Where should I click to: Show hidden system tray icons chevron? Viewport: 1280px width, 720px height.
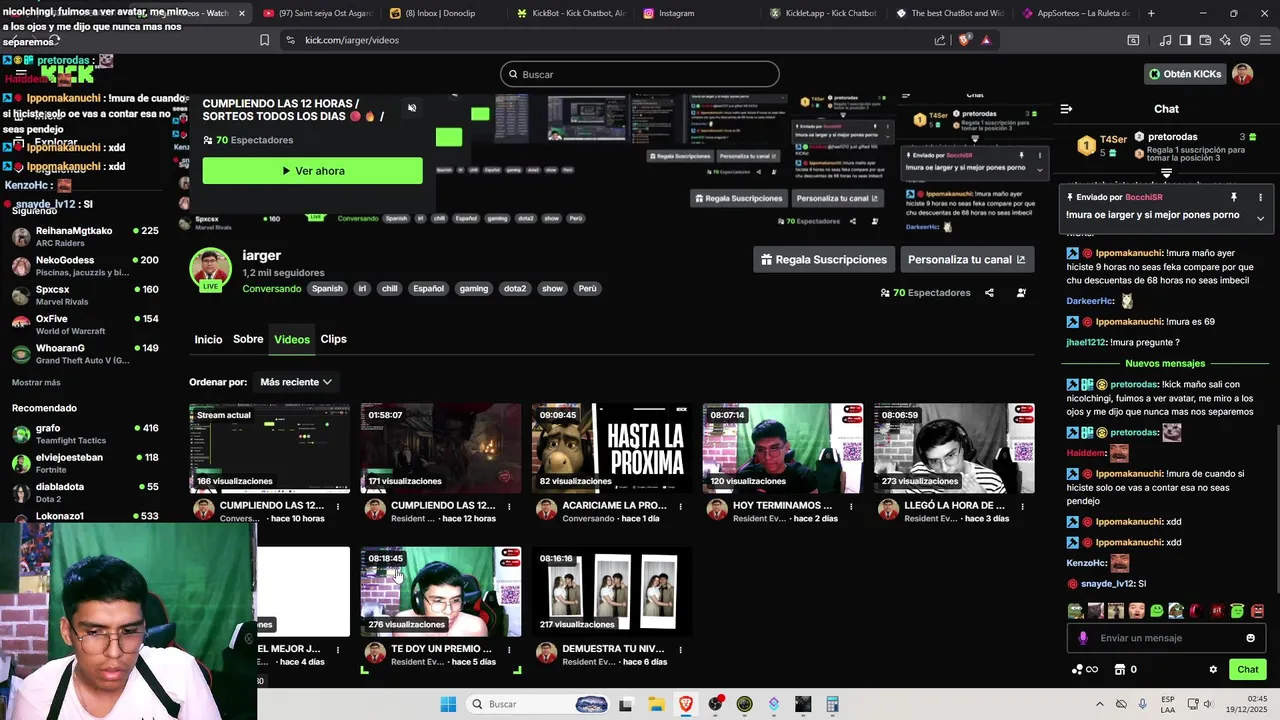1099,704
